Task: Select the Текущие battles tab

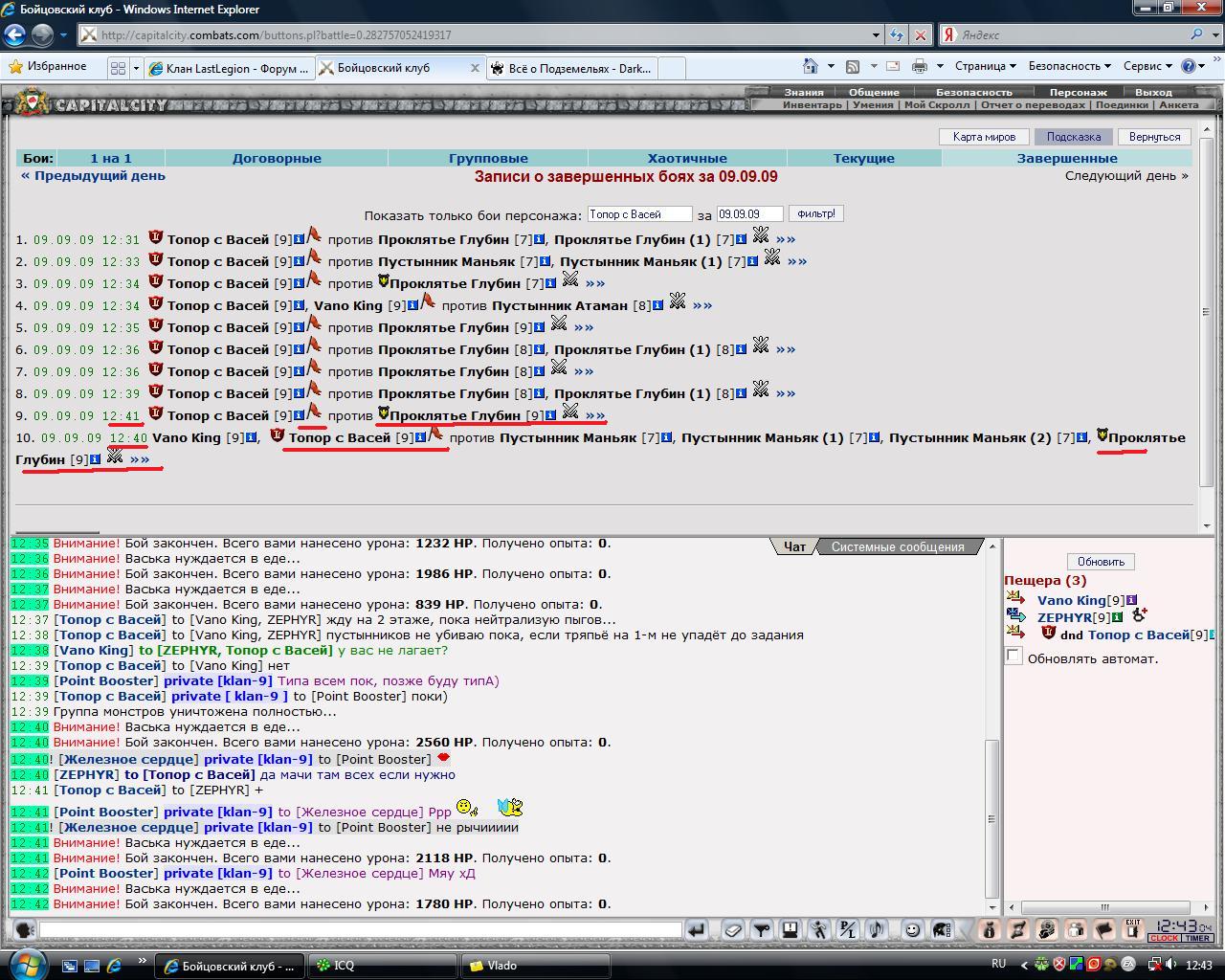Action: 864,158
